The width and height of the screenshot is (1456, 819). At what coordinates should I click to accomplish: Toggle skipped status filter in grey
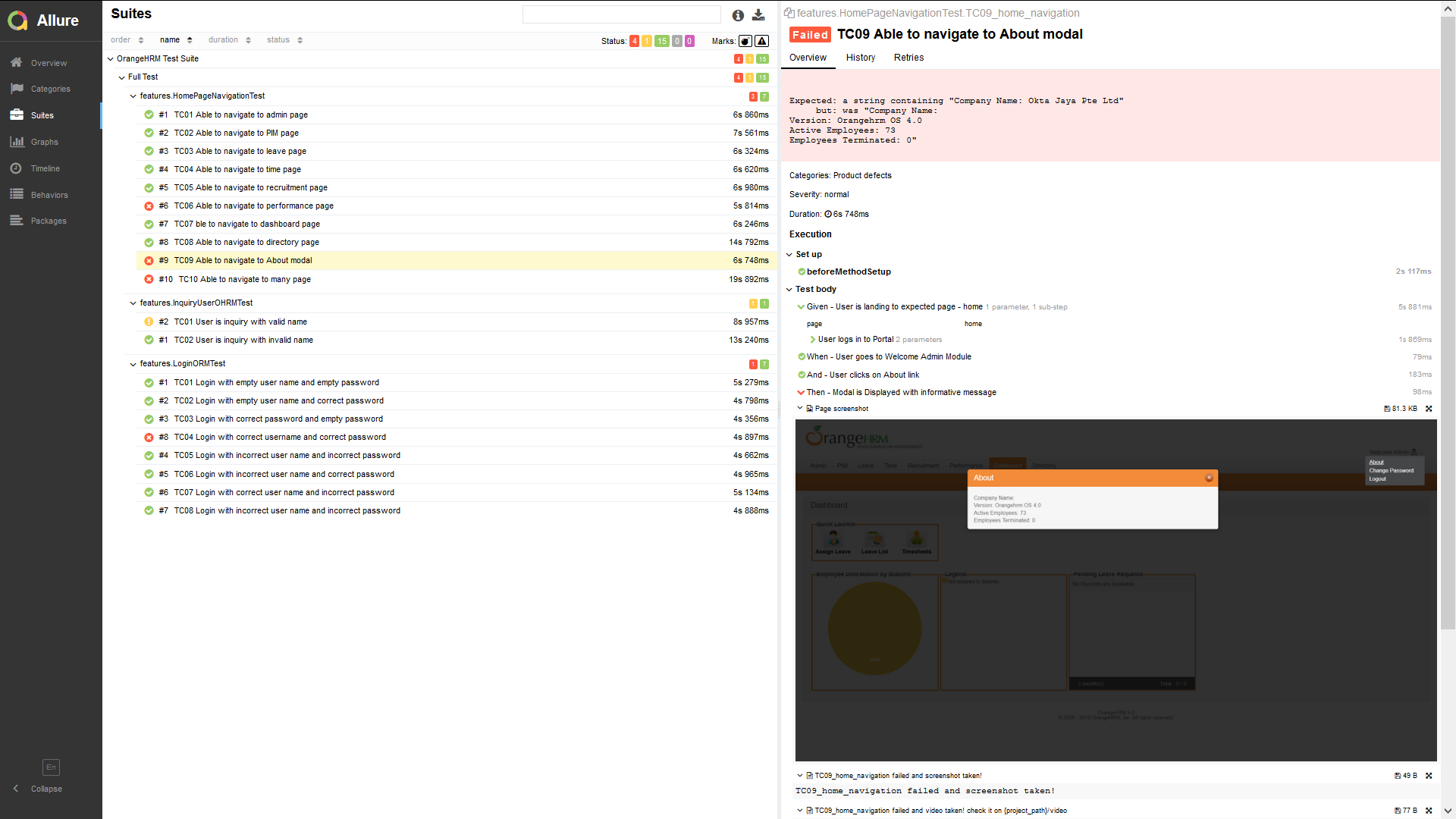(x=676, y=41)
